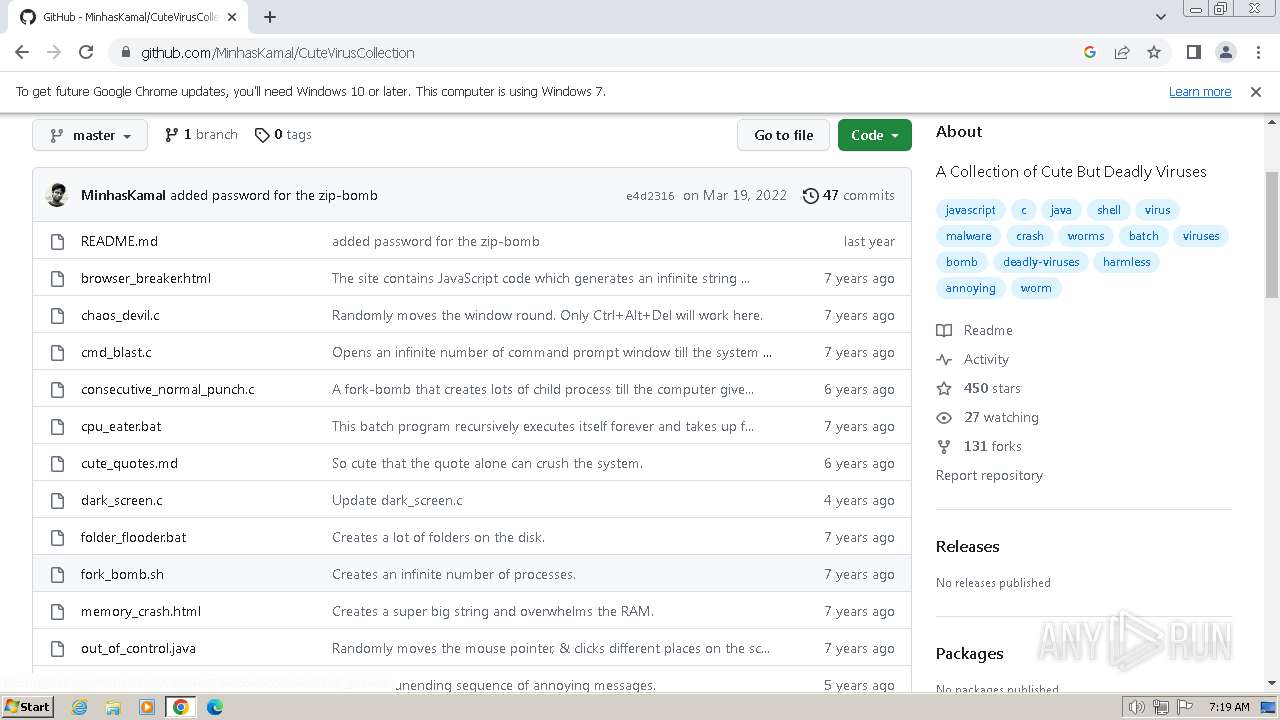1280x720 pixels.
Task: Open folder_flooder.bat file
Action: click(x=134, y=537)
